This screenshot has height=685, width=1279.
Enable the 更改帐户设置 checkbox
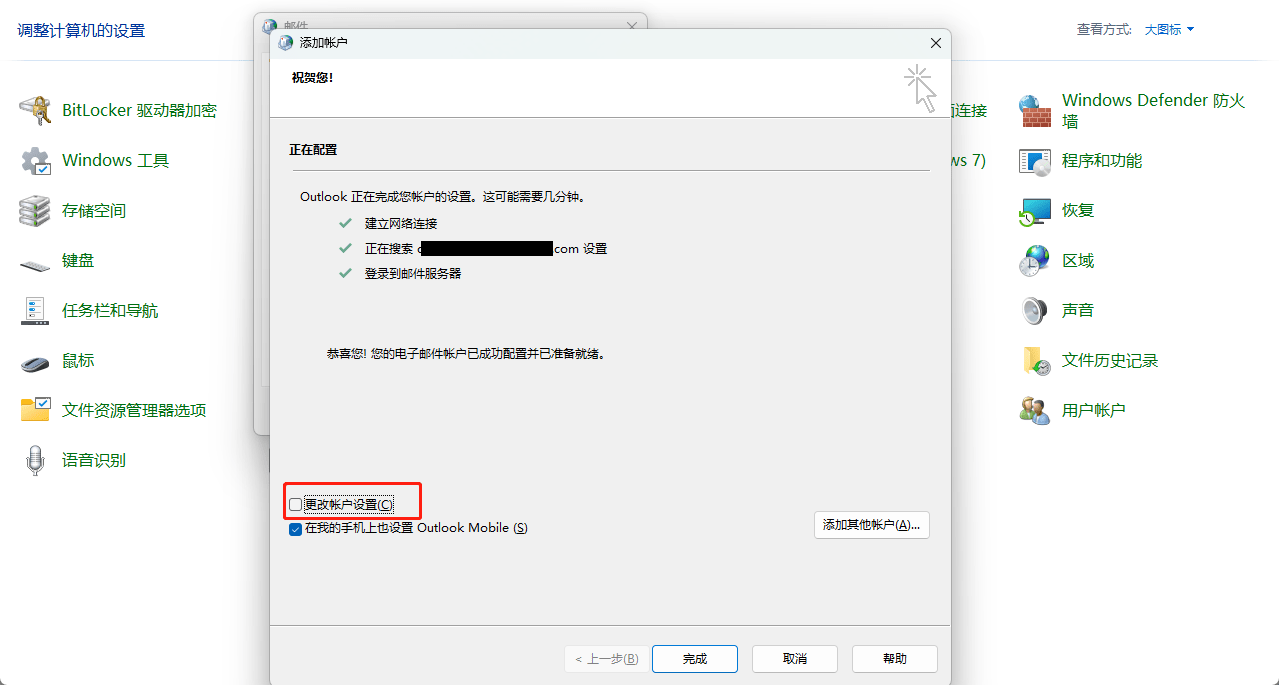pyautogui.click(x=295, y=504)
